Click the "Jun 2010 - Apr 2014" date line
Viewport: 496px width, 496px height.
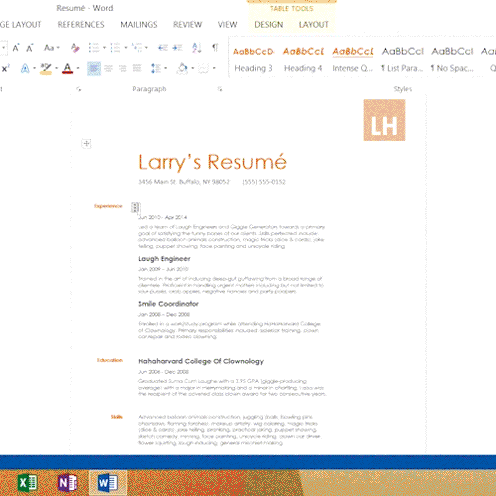click(x=163, y=217)
